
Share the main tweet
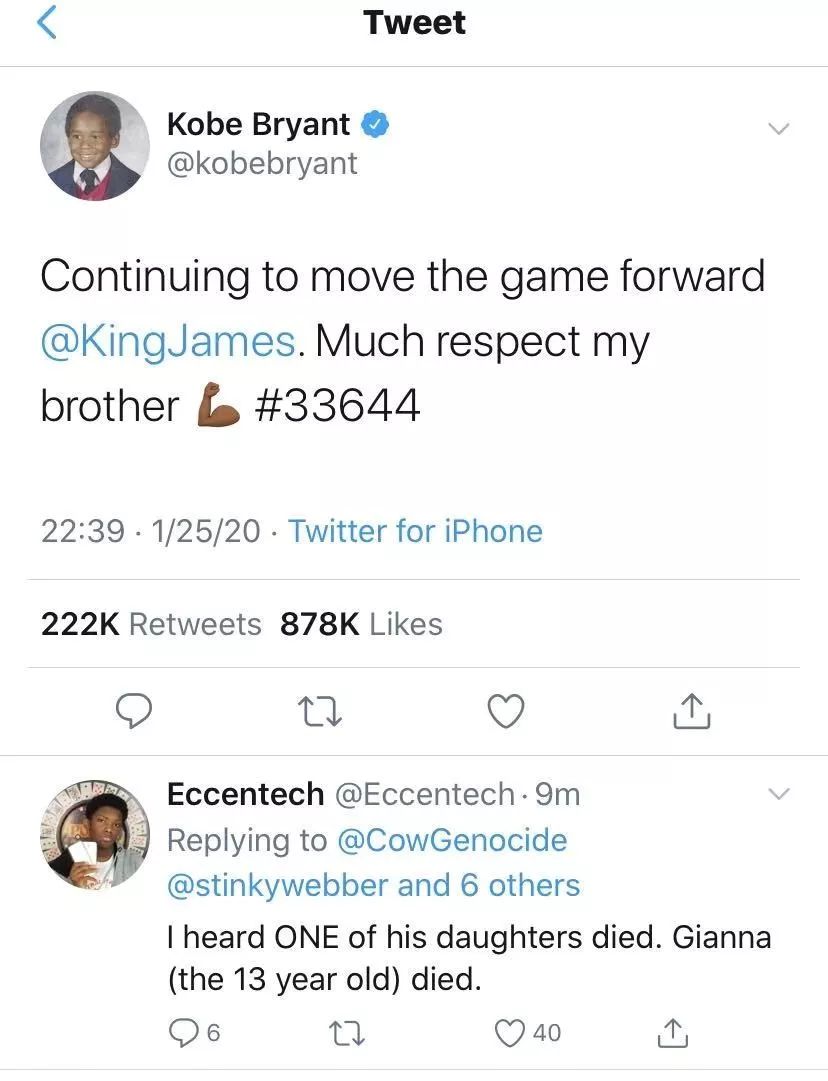tap(691, 711)
